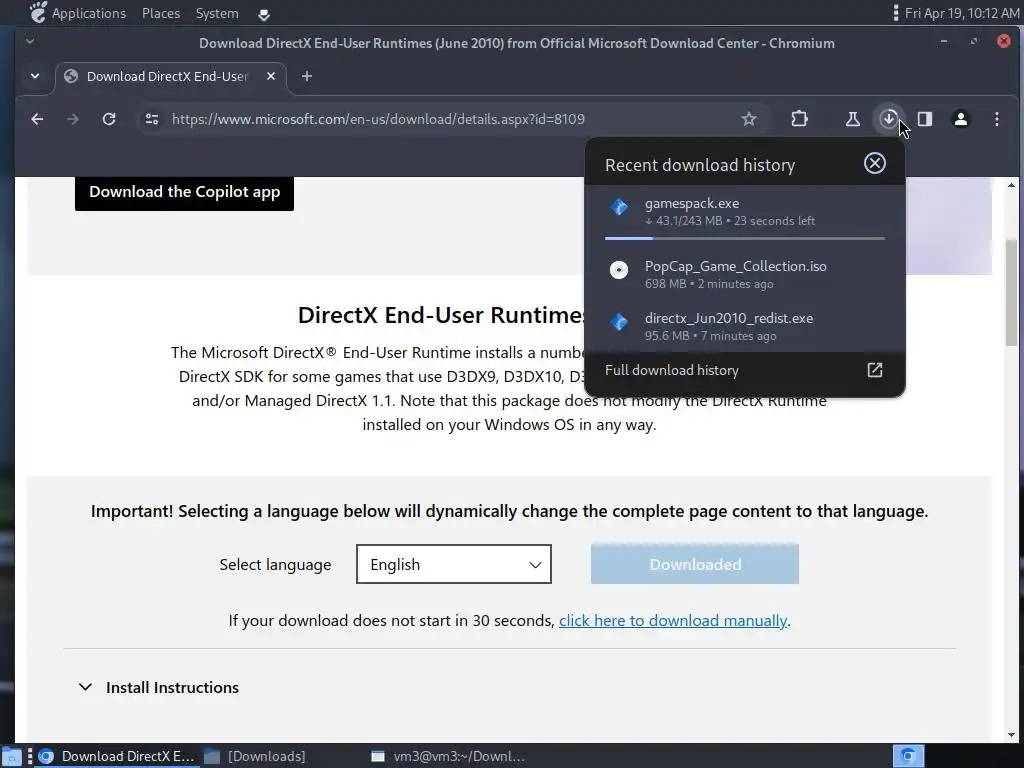Open the Extensions puzzle icon
The image size is (1024, 768).
click(799, 119)
